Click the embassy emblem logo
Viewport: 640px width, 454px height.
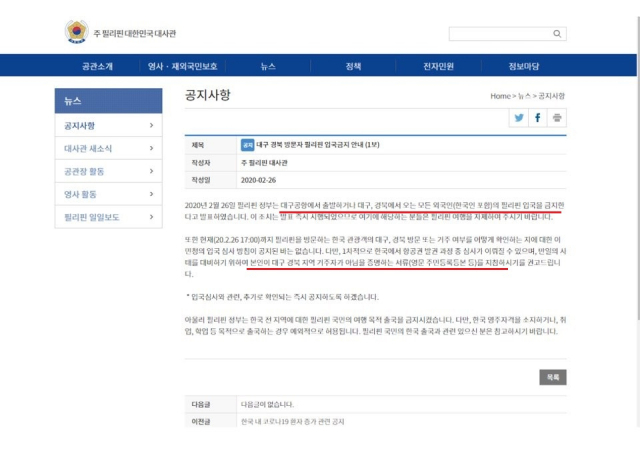77,31
